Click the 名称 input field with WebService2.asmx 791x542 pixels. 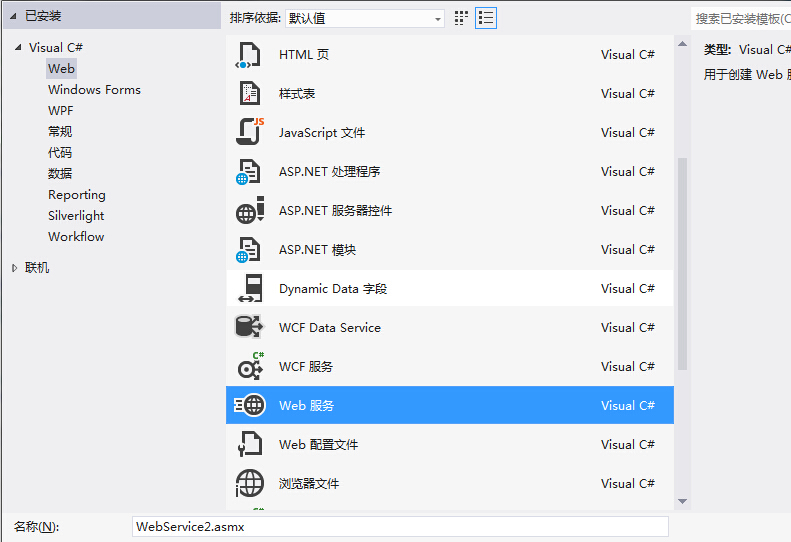tap(401, 527)
